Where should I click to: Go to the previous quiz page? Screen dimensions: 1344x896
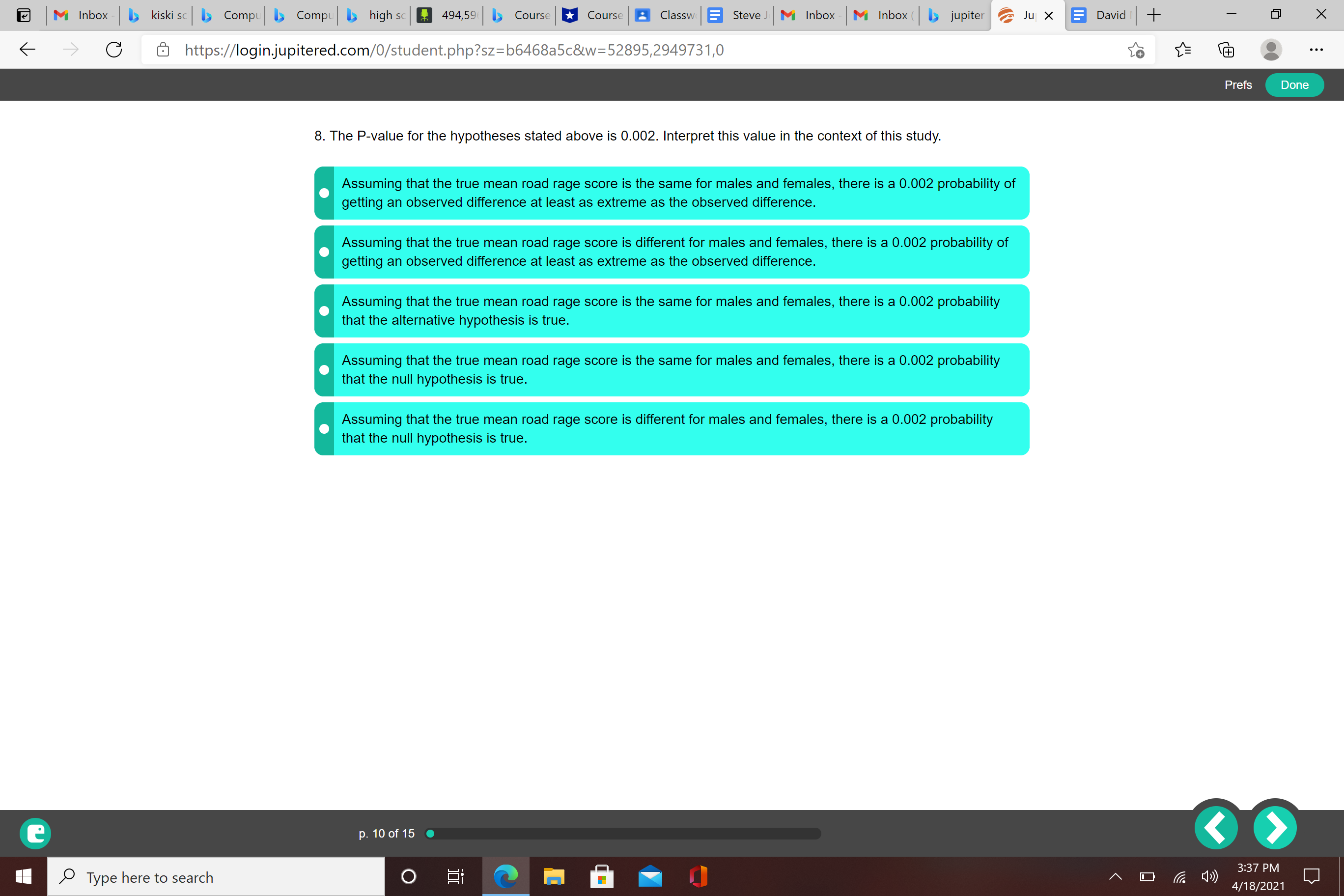click(x=1216, y=827)
